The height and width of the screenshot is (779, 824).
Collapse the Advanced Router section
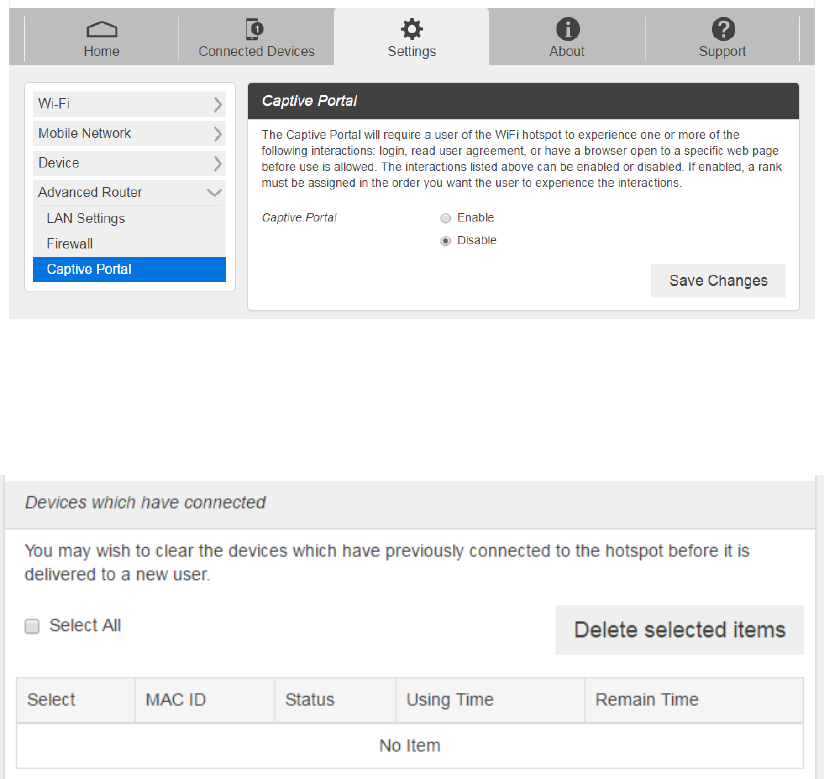coord(214,193)
